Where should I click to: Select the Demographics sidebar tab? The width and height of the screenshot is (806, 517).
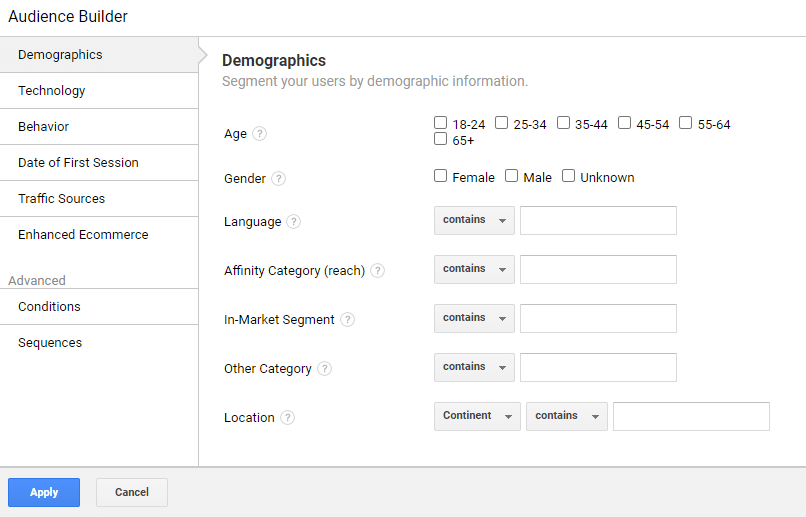pyautogui.click(x=99, y=54)
